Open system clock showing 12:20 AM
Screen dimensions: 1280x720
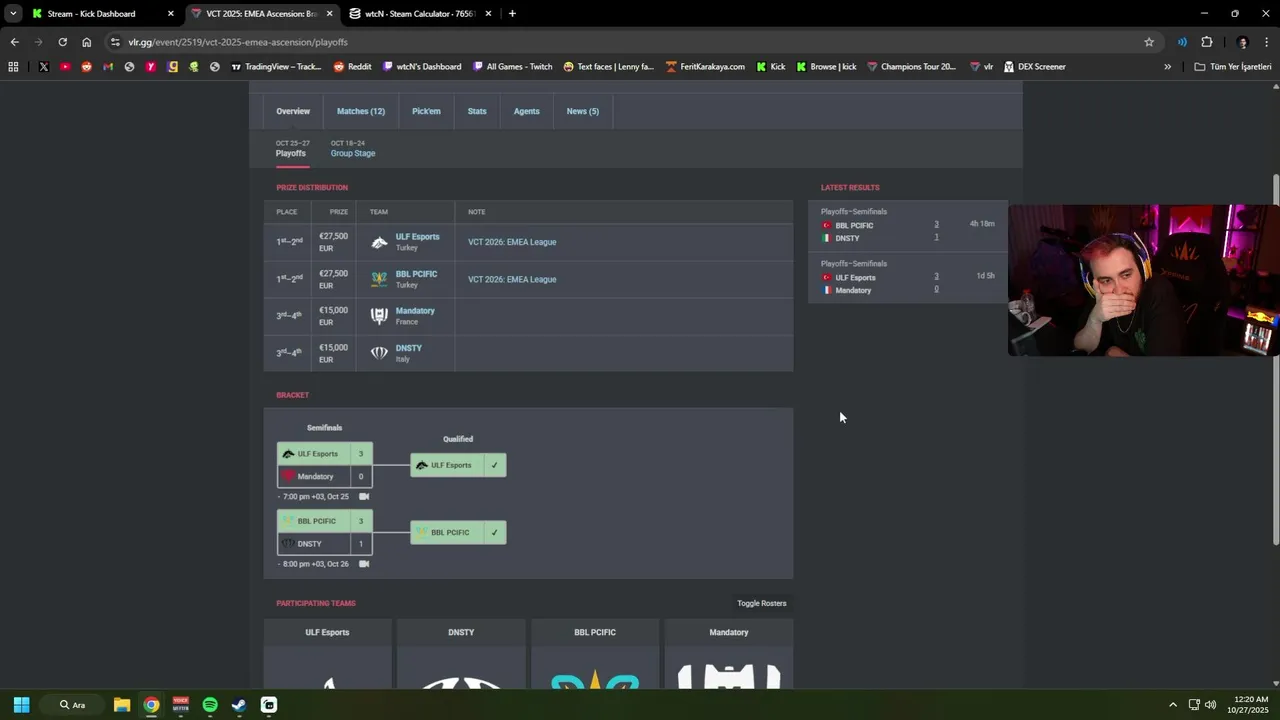(1250, 705)
